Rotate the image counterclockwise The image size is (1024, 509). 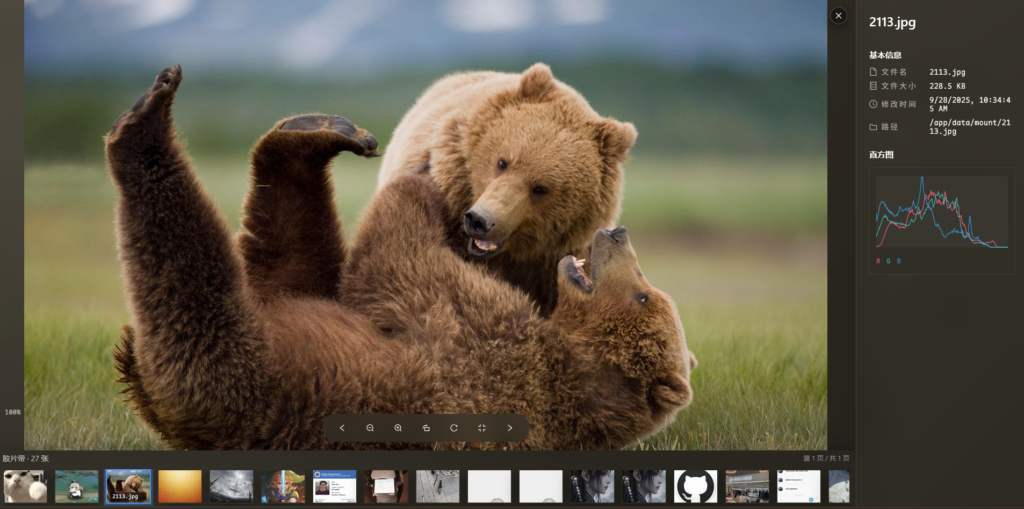(426, 428)
